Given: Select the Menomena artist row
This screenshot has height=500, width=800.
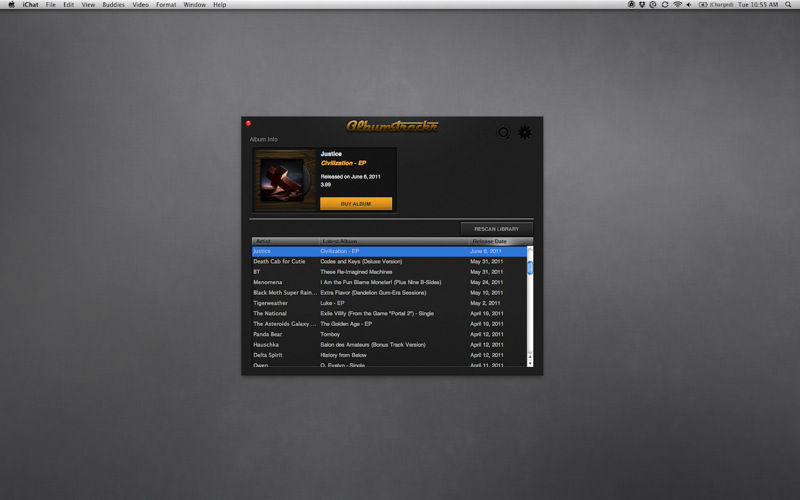Looking at the screenshot, I should [390, 282].
